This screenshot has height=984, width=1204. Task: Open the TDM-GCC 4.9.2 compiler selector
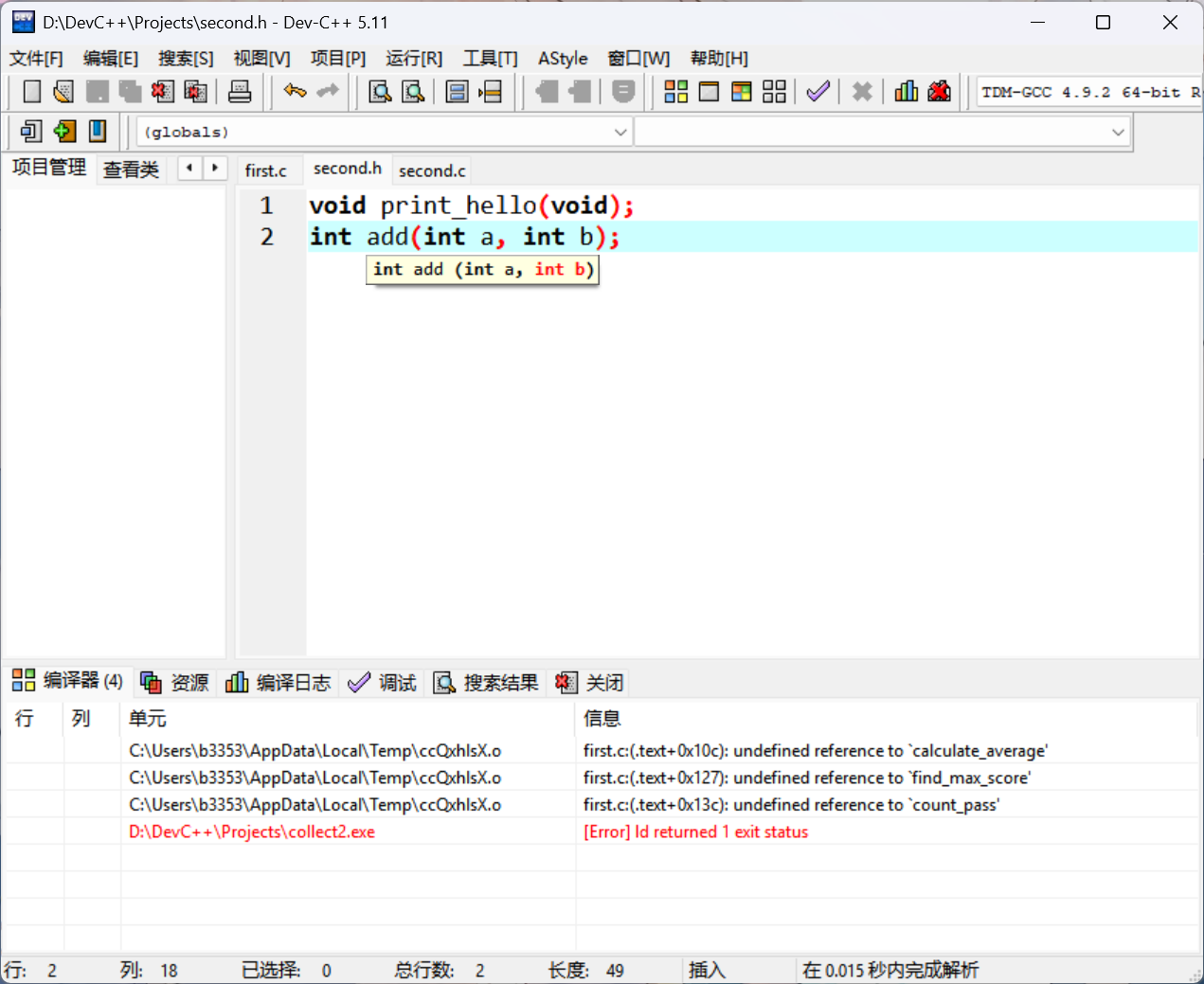1089,92
